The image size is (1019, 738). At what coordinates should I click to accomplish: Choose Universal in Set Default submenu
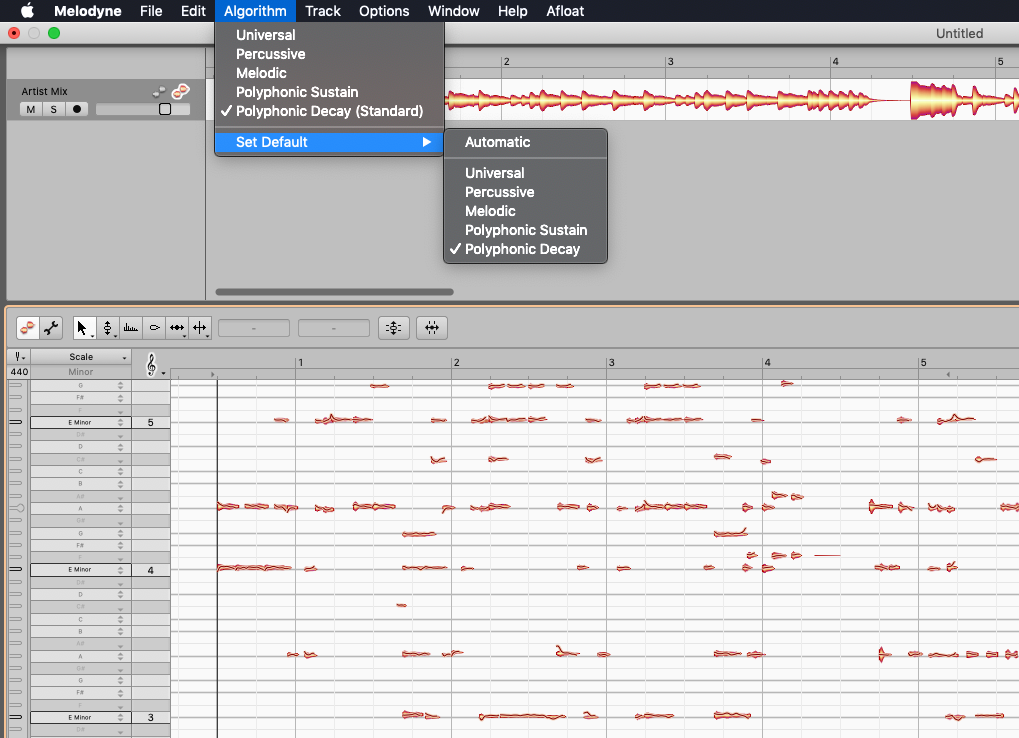click(x=525, y=173)
